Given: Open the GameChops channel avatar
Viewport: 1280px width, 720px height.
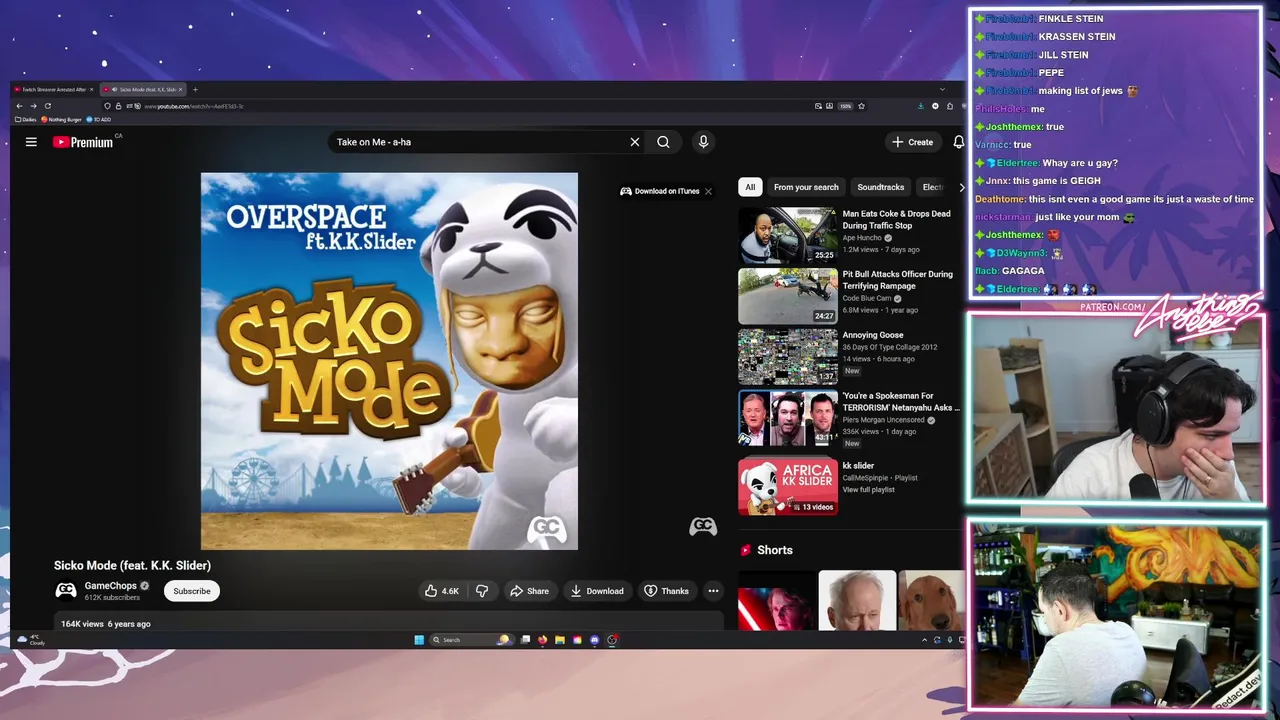Looking at the screenshot, I should pyautogui.click(x=65, y=590).
